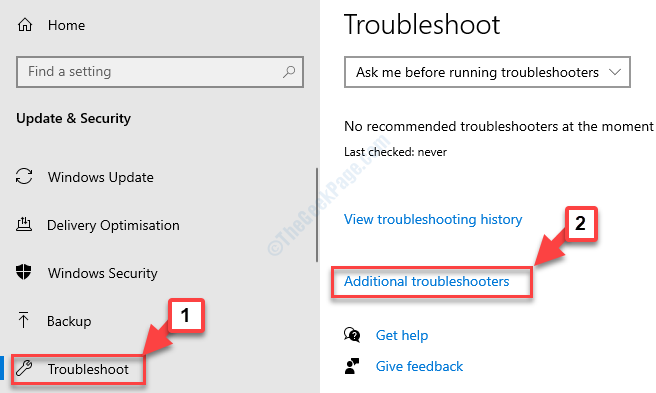The height and width of the screenshot is (393, 656).
Task: Click the Windows Update circular arrows icon
Action: (24, 176)
